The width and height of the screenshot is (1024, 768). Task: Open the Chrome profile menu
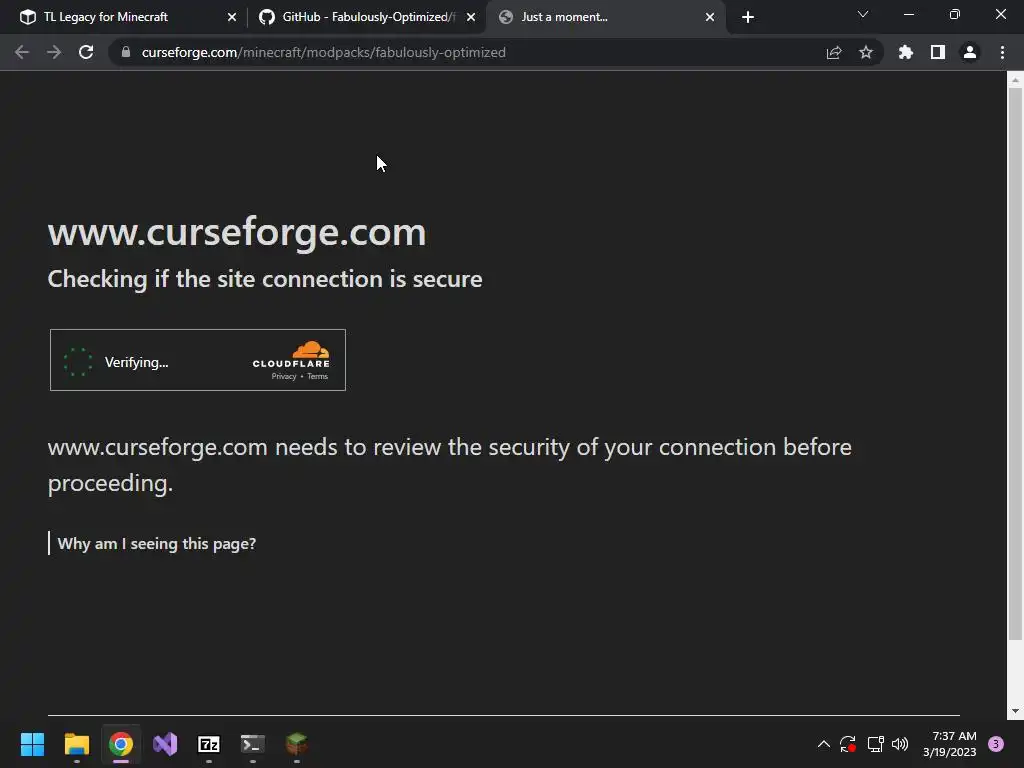(x=970, y=52)
